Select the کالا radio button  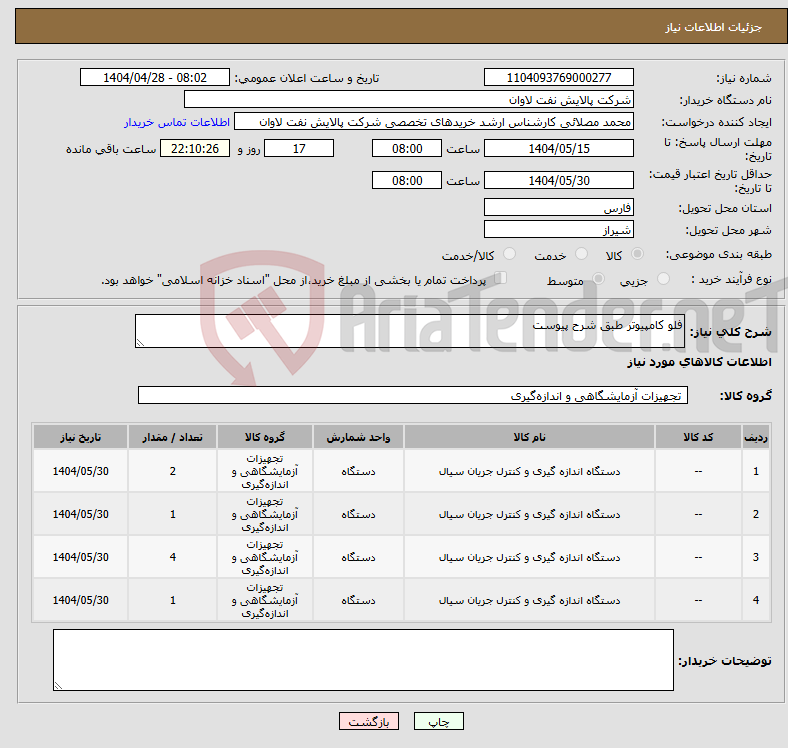637,254
